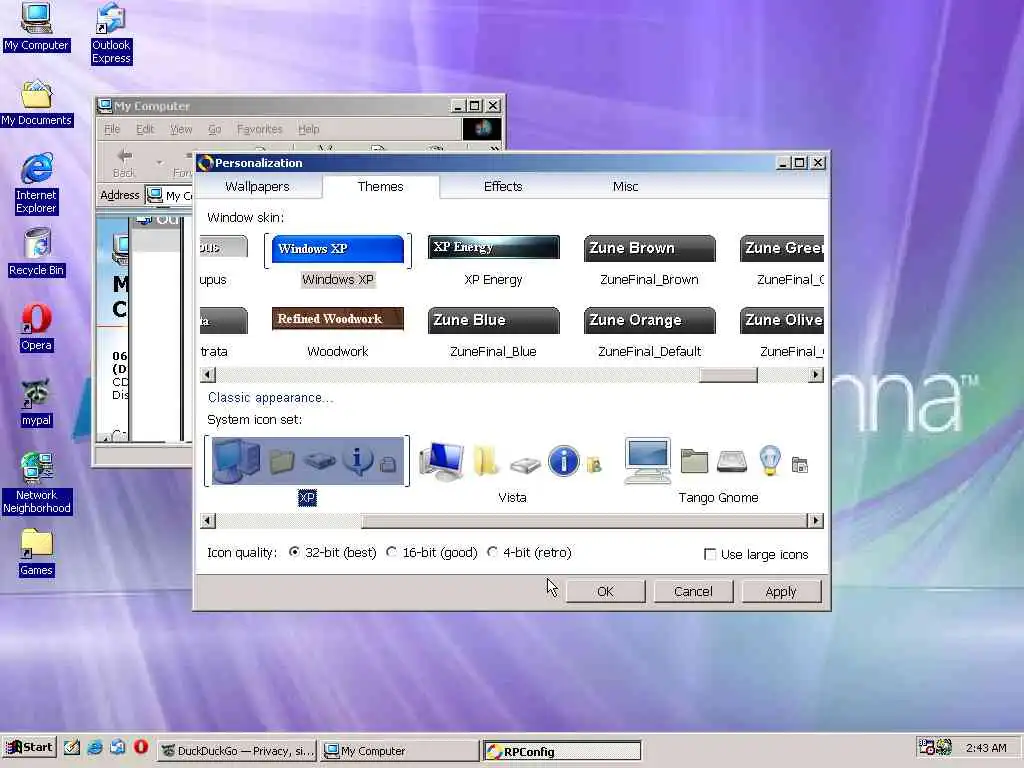Switch to the Misc tab

625,187
